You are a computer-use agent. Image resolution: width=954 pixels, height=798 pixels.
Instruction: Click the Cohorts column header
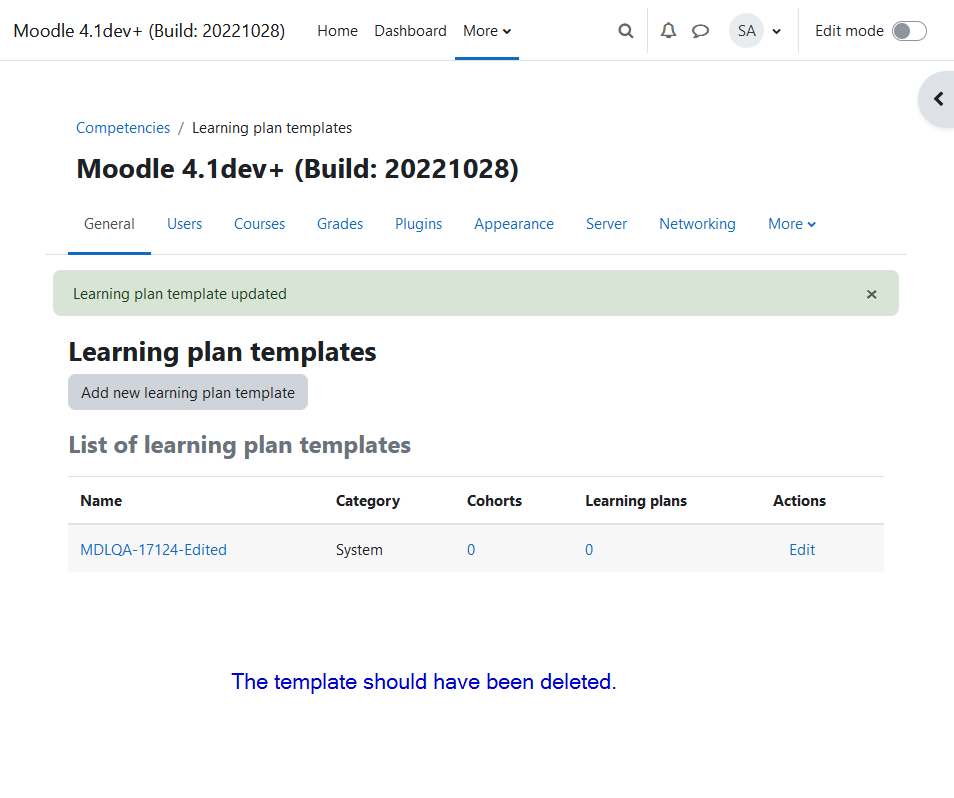494,501
